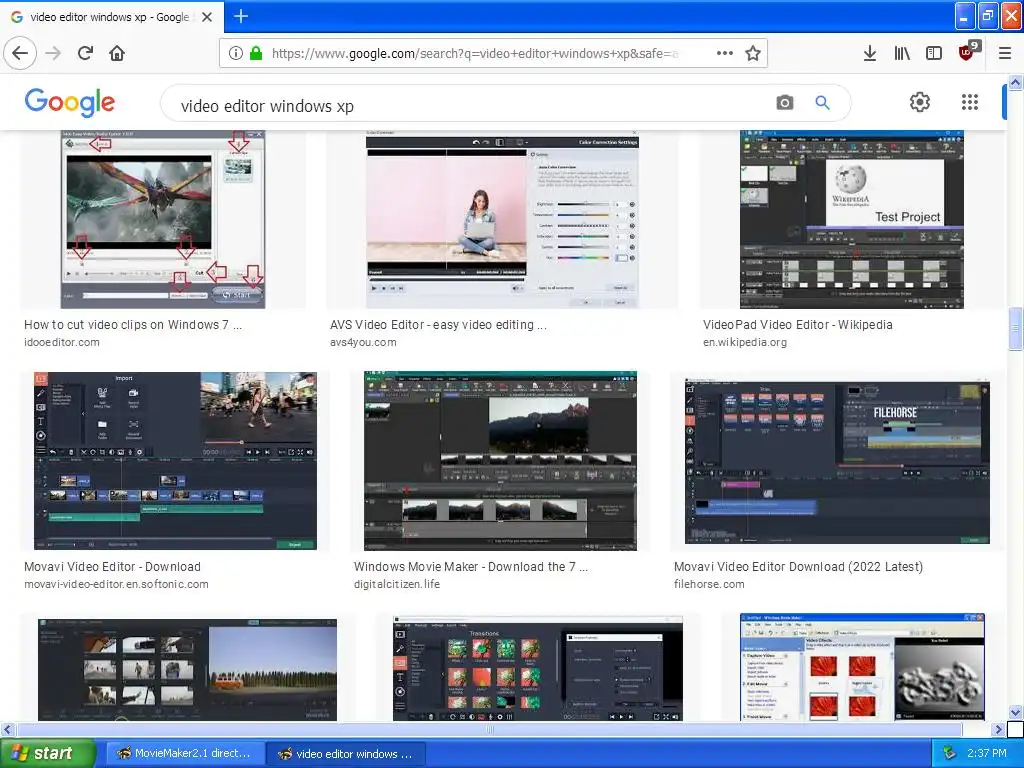
Task: Open the FileHorse Movavi thumbnail
Action: click(837, 461)
